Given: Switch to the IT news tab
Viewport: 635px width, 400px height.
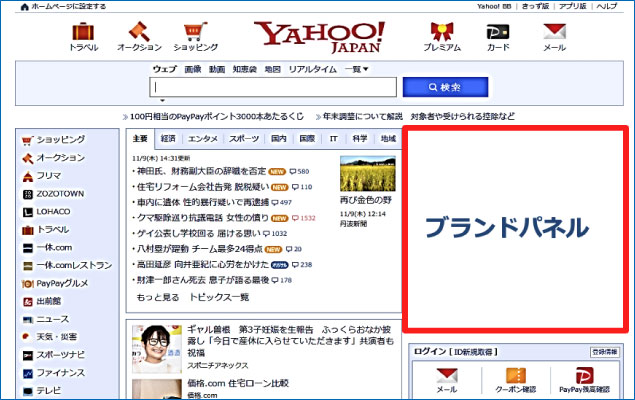Looking at the screenshot, I should [x=333, y=139].
